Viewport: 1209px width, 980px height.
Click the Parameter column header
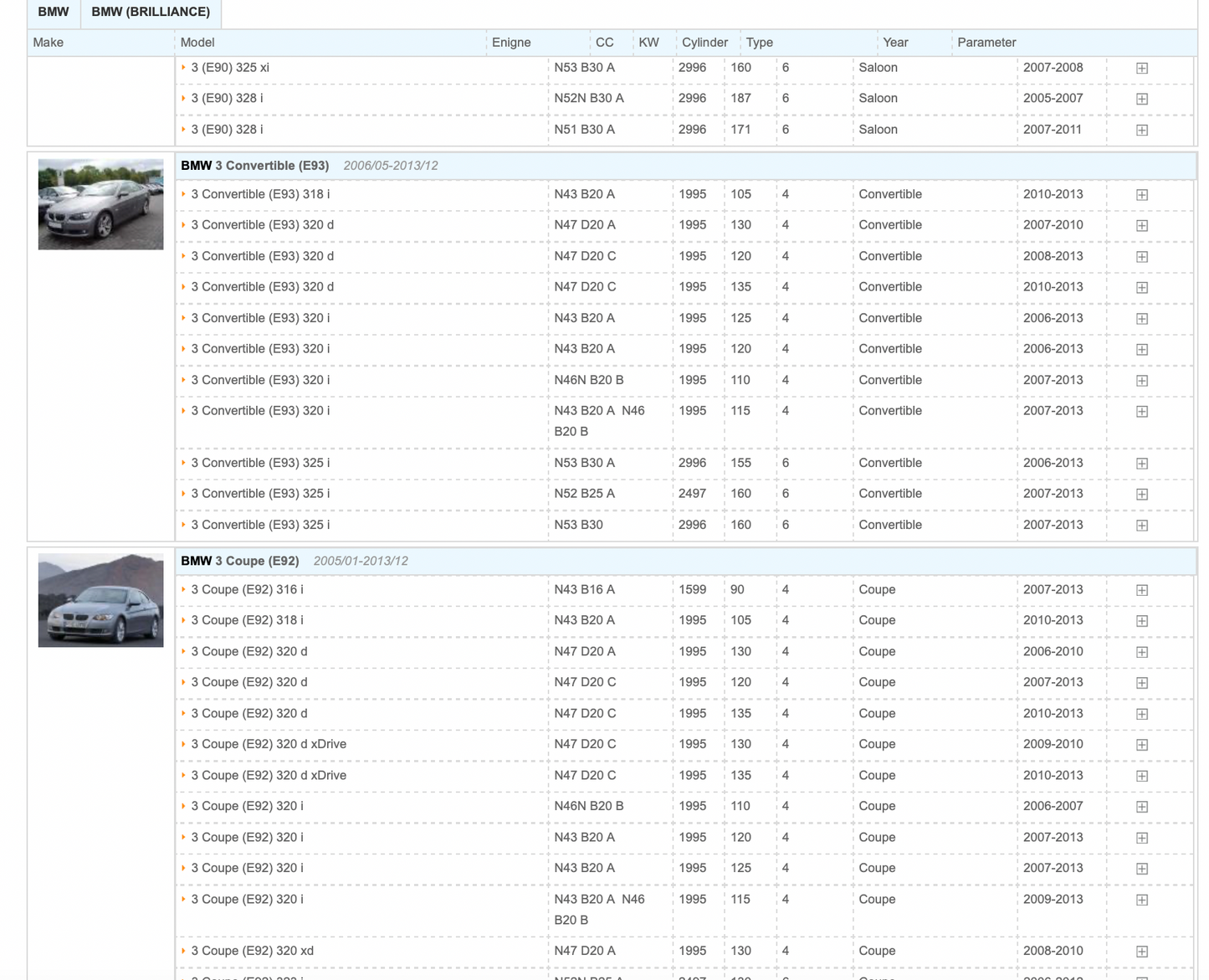point(986,43)
